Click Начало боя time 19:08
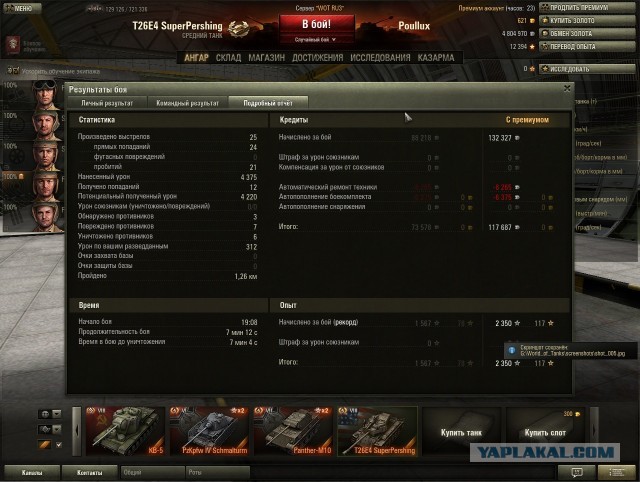640x482 pixels. tap(249, 322)
